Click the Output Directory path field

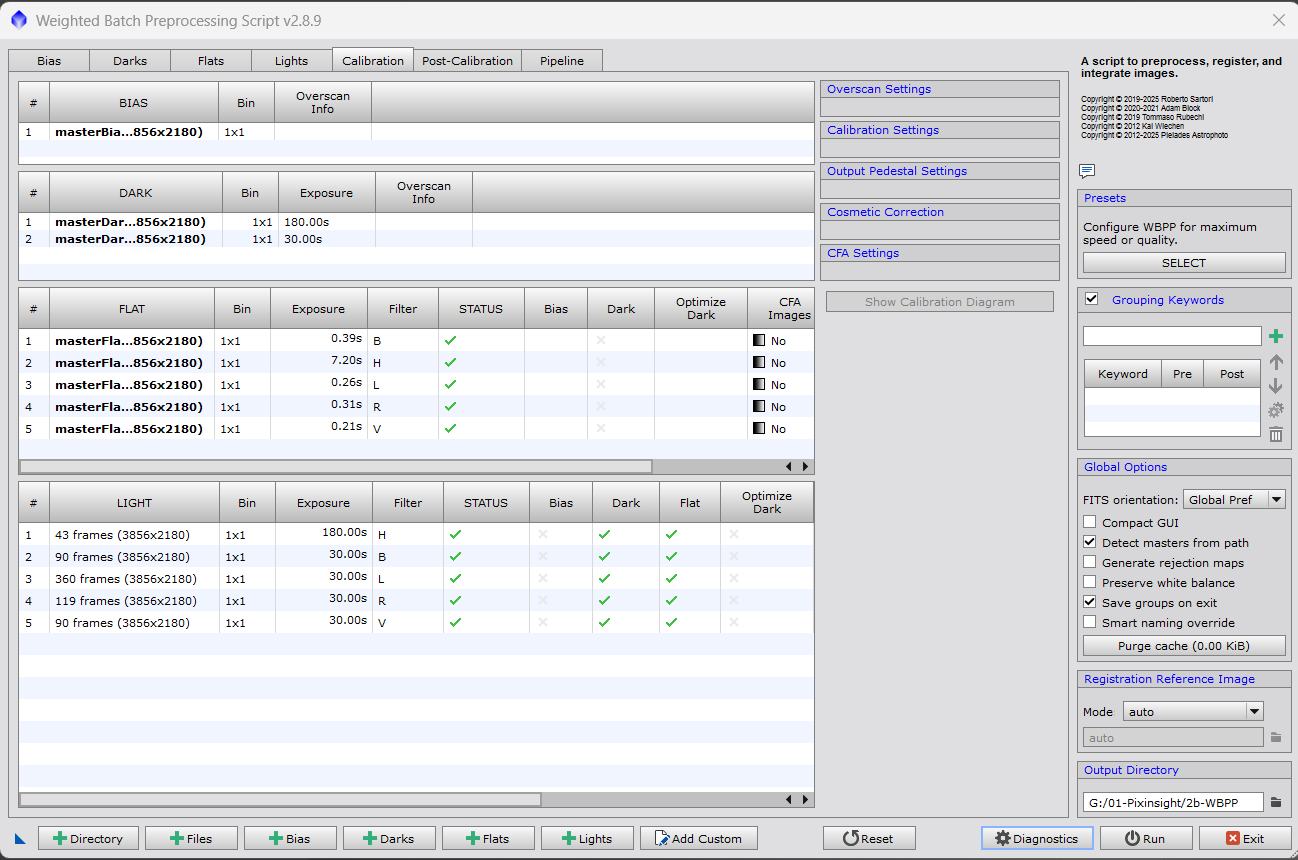[1173, 802]
